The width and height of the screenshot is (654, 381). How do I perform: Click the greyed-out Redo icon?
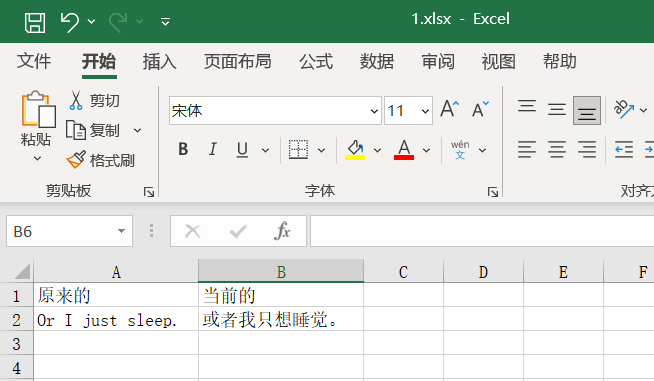pos(118,22)
